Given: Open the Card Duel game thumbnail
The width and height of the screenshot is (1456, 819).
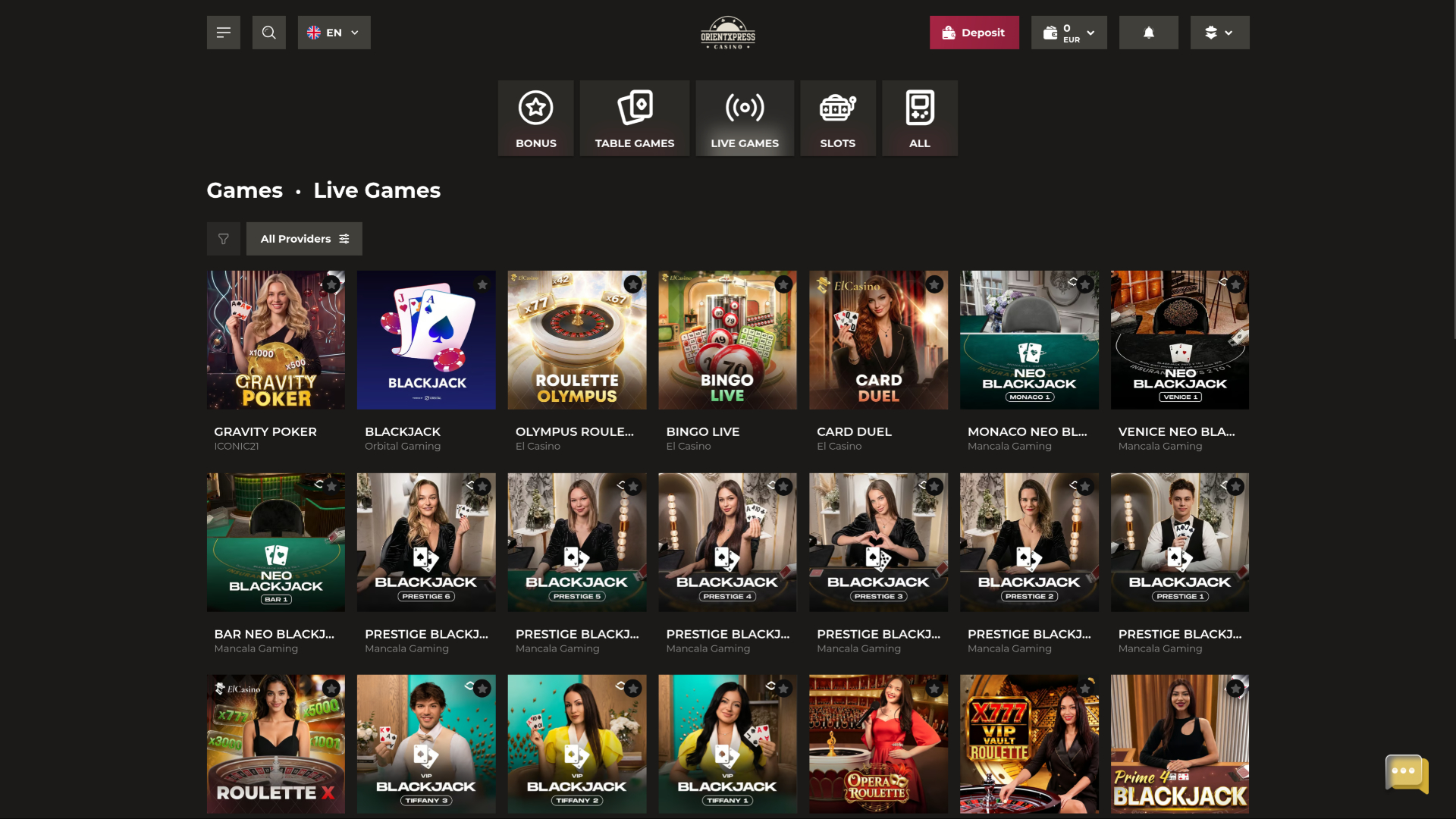Looking at the screenshot, I should (878, 340).
